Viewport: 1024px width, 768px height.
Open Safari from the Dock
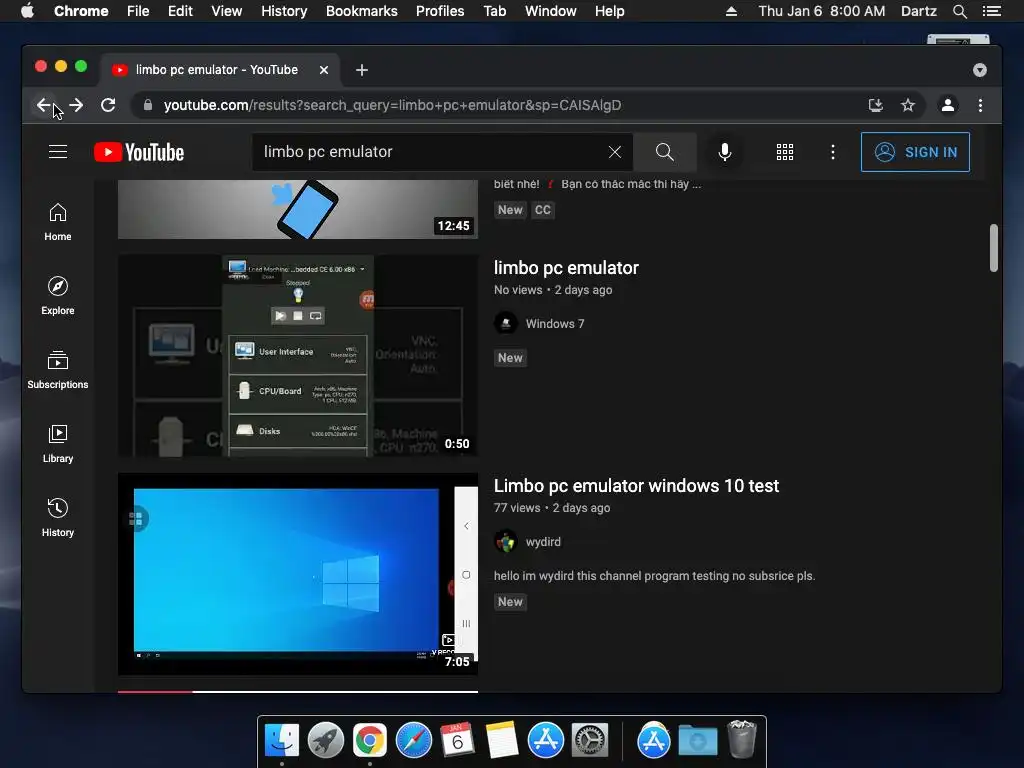(x=414, y=741)
